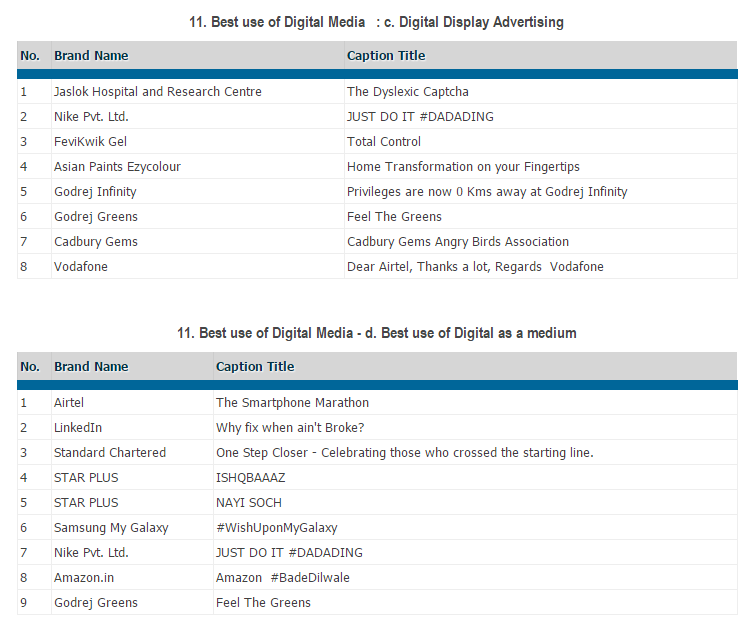Click the Standard Chartered brand cell
Viewport: 749px width, 620px height.
pos(110,453)
